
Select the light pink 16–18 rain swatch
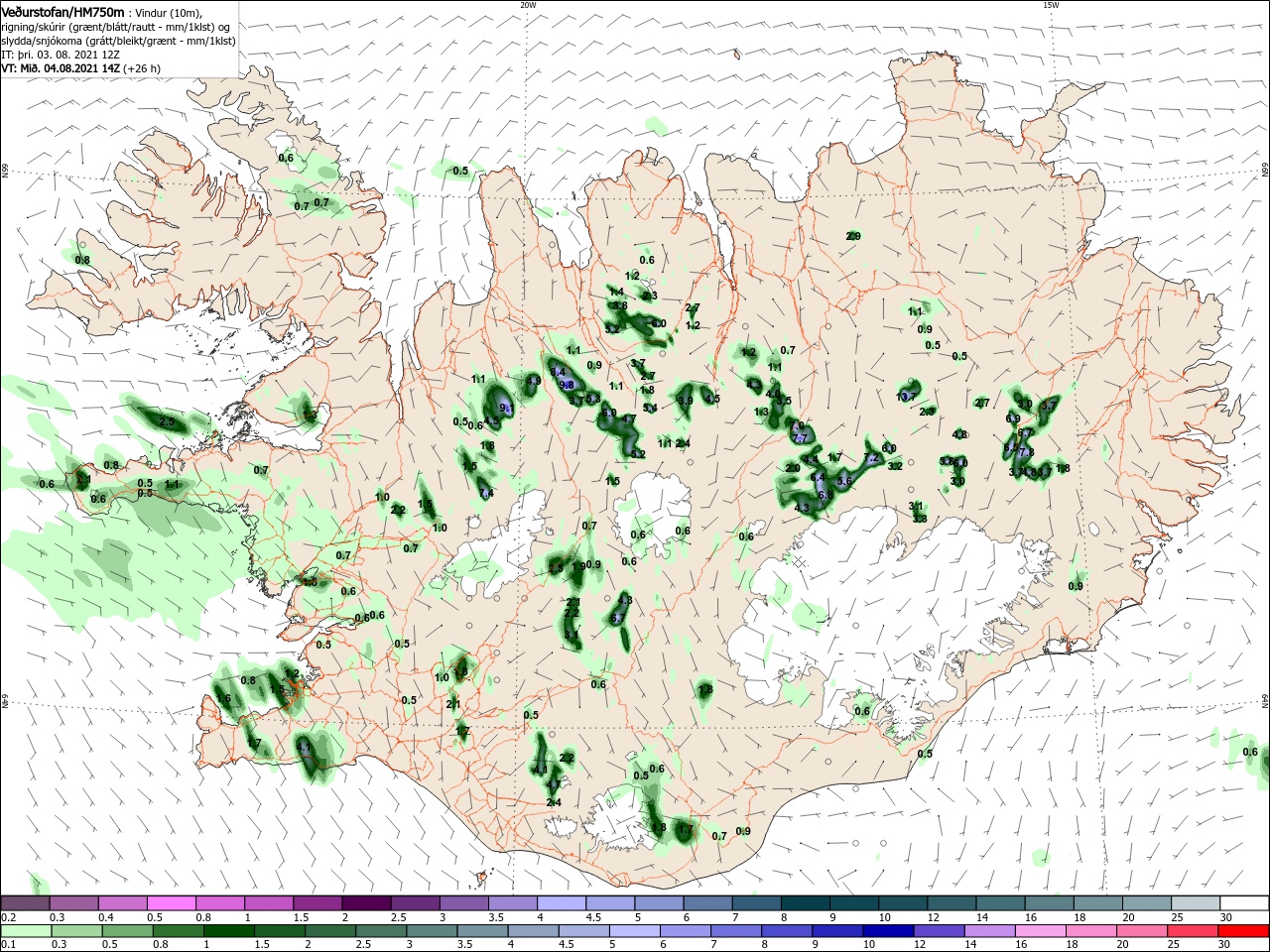[x=1042, y=931]
